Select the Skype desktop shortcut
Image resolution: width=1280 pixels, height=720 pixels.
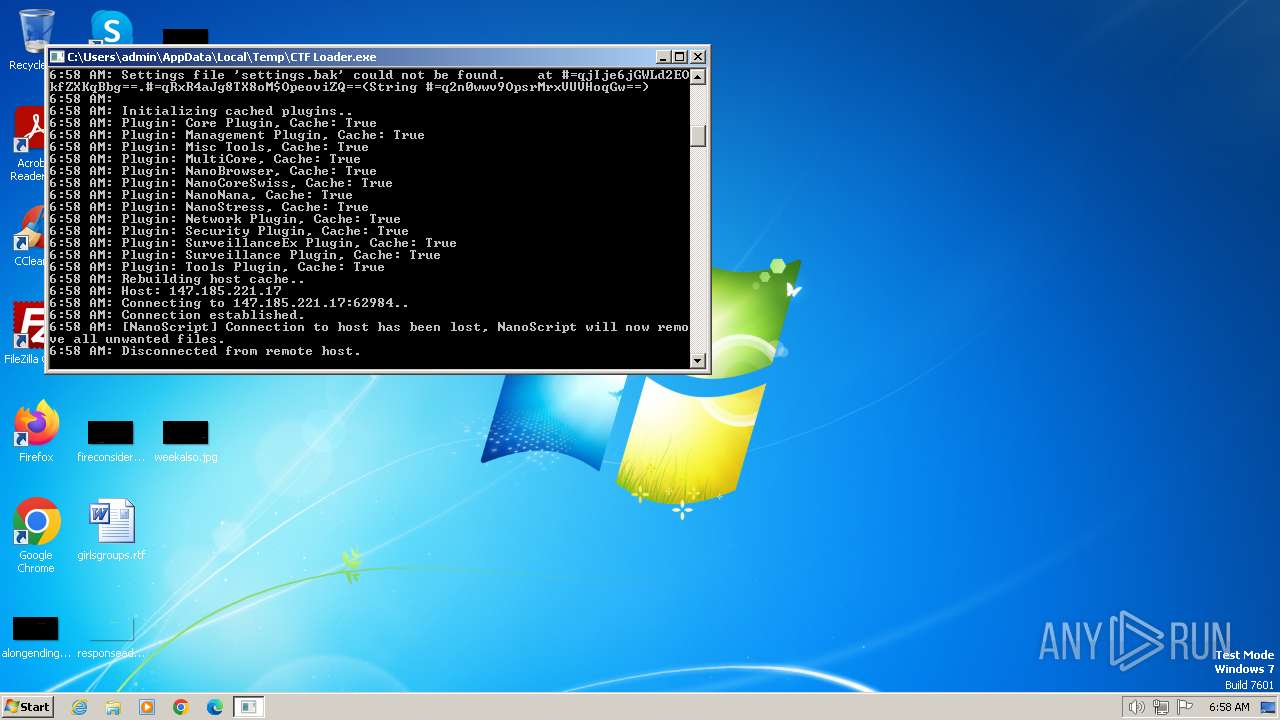[x=111, y=27]
